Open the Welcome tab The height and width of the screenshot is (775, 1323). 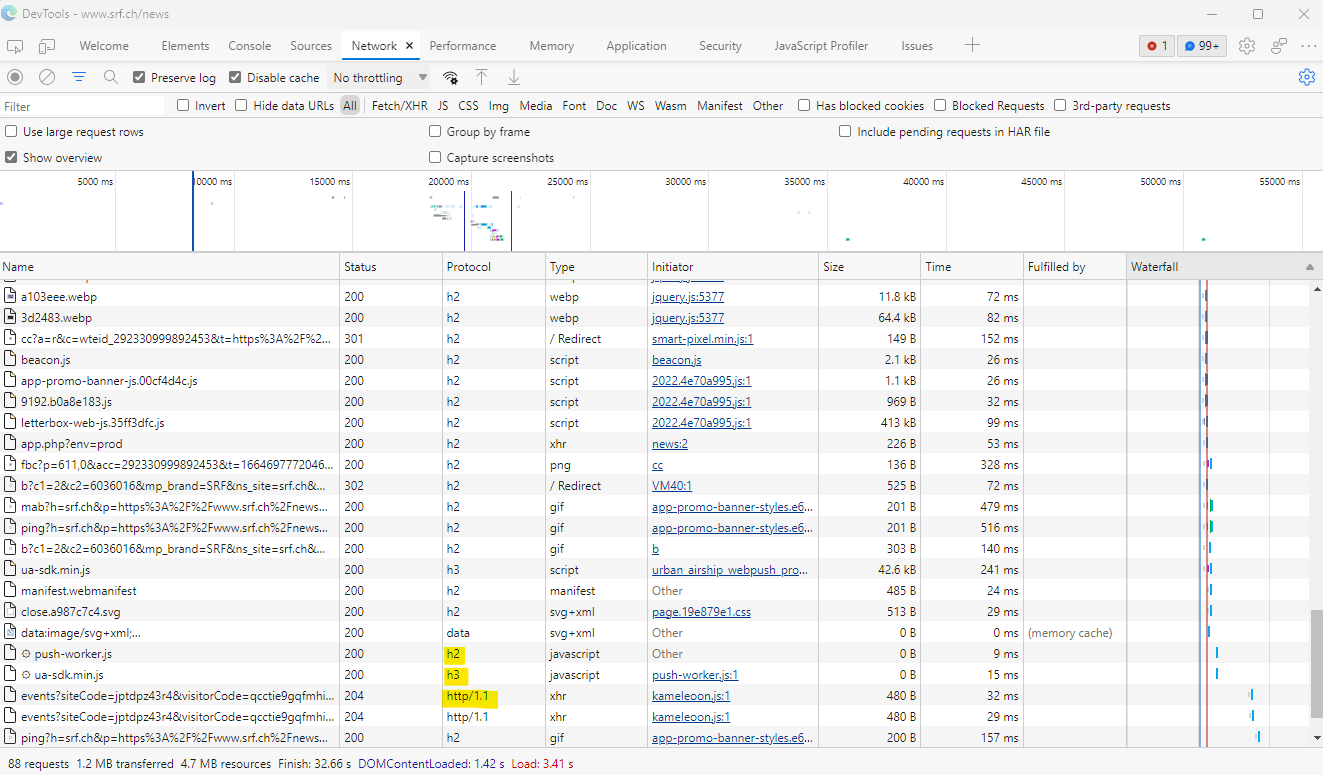point(104,46)
